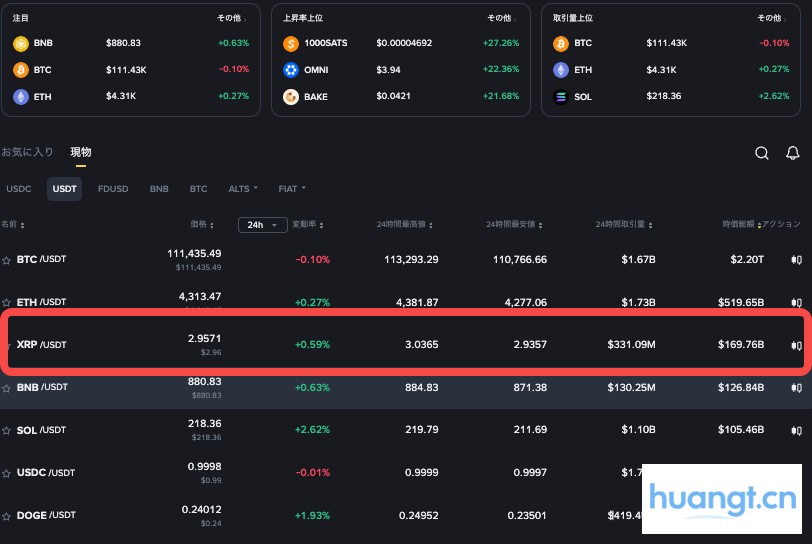812x544 pixels.
Task: Click BNB coin icon in 注目 card
Action: (20, 43)
